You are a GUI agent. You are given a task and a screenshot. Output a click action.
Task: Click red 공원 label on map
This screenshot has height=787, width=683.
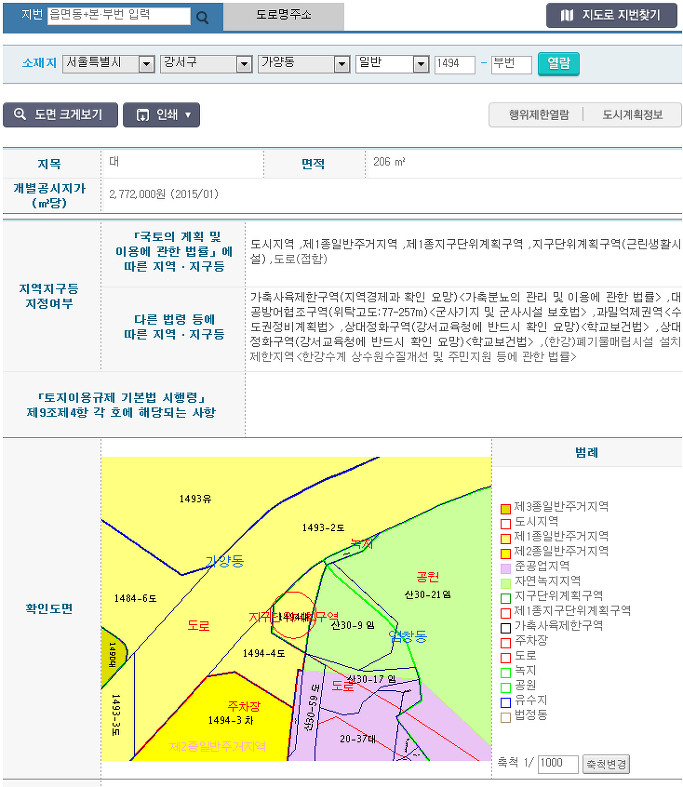428,577
